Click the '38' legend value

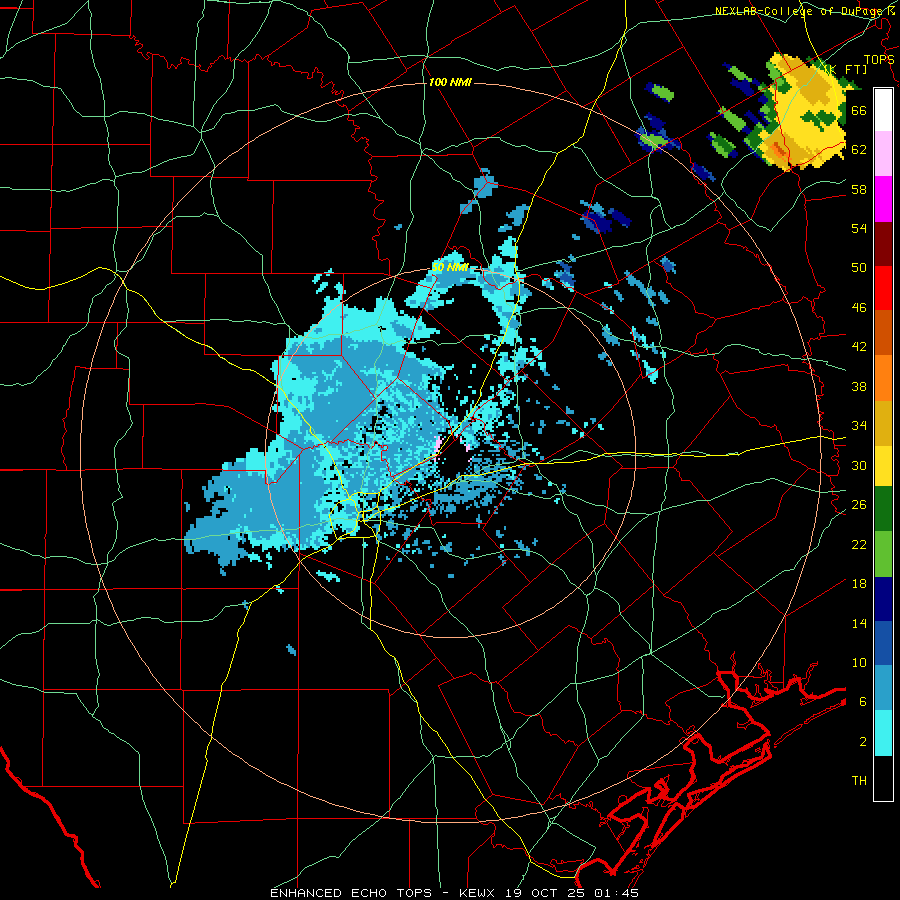point(859,386)
